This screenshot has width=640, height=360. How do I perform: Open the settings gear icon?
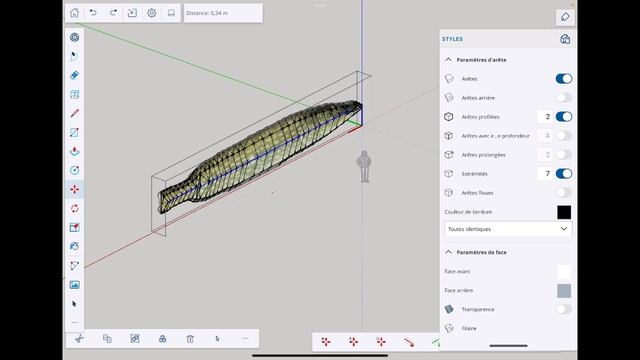click(x=152, y=13)
